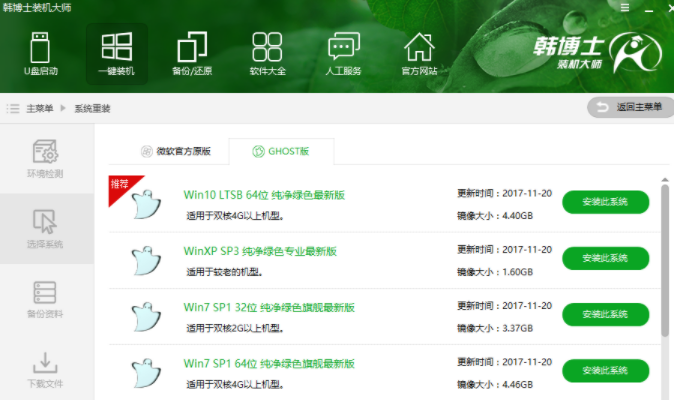
Task: Click ghost icon for Win7 SP1 32位
Action: (x=146, y=317)
